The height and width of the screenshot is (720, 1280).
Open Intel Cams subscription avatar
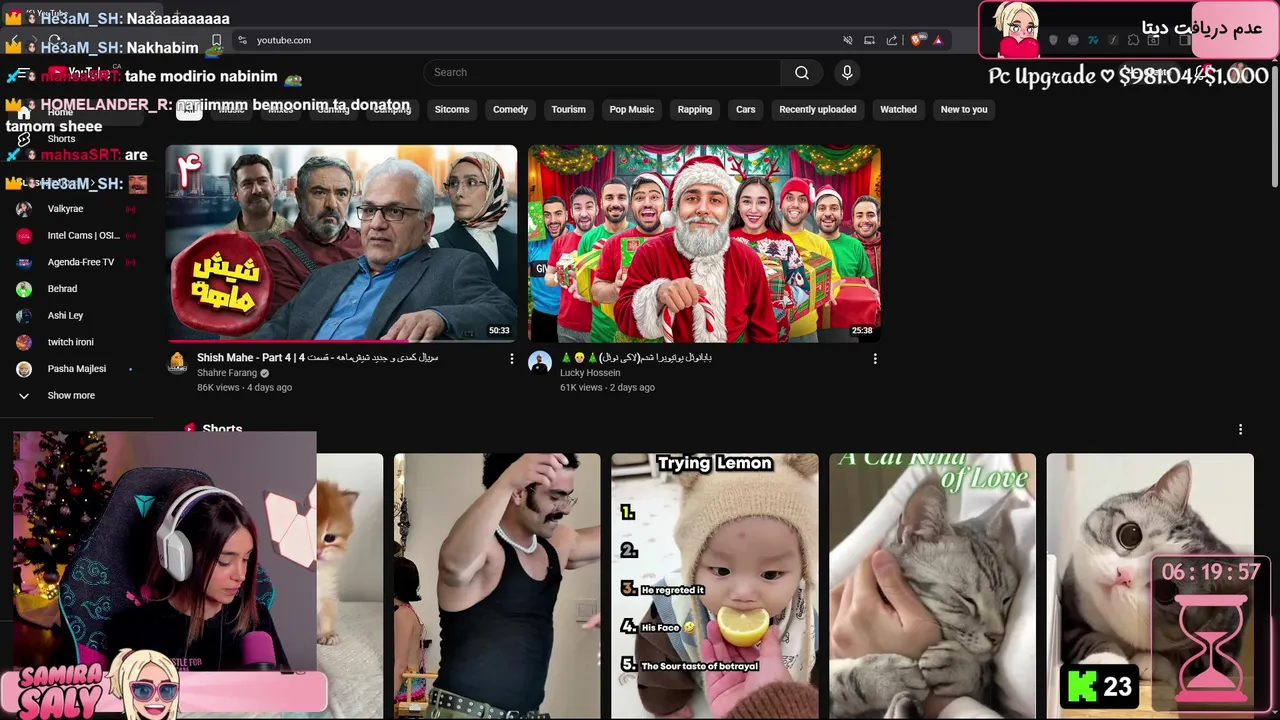24,236
